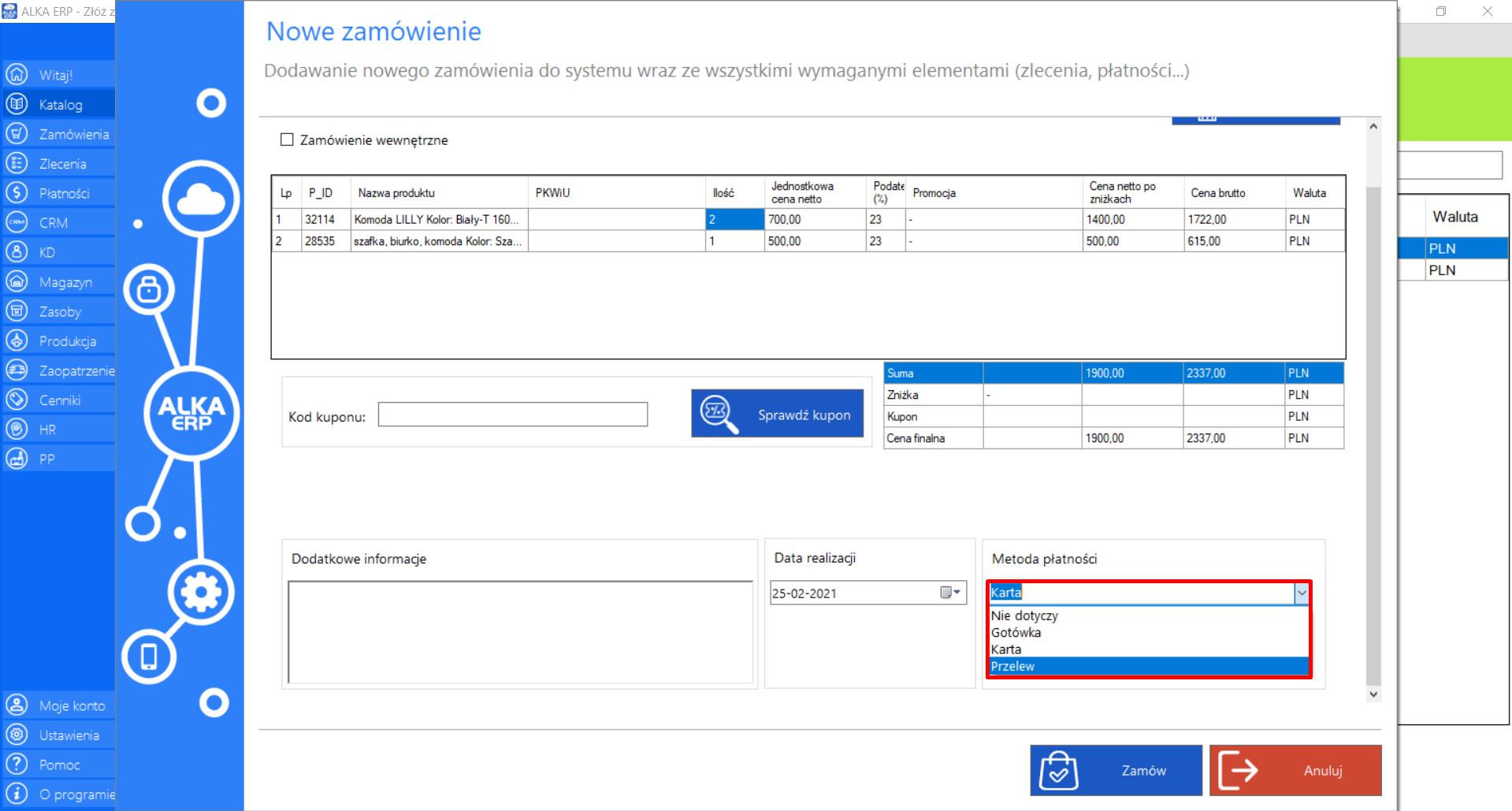The height and width of the screenshot is (811, 1512).
Task: Select the HR icon in sidebar
Action: click(x=17, y=430)
